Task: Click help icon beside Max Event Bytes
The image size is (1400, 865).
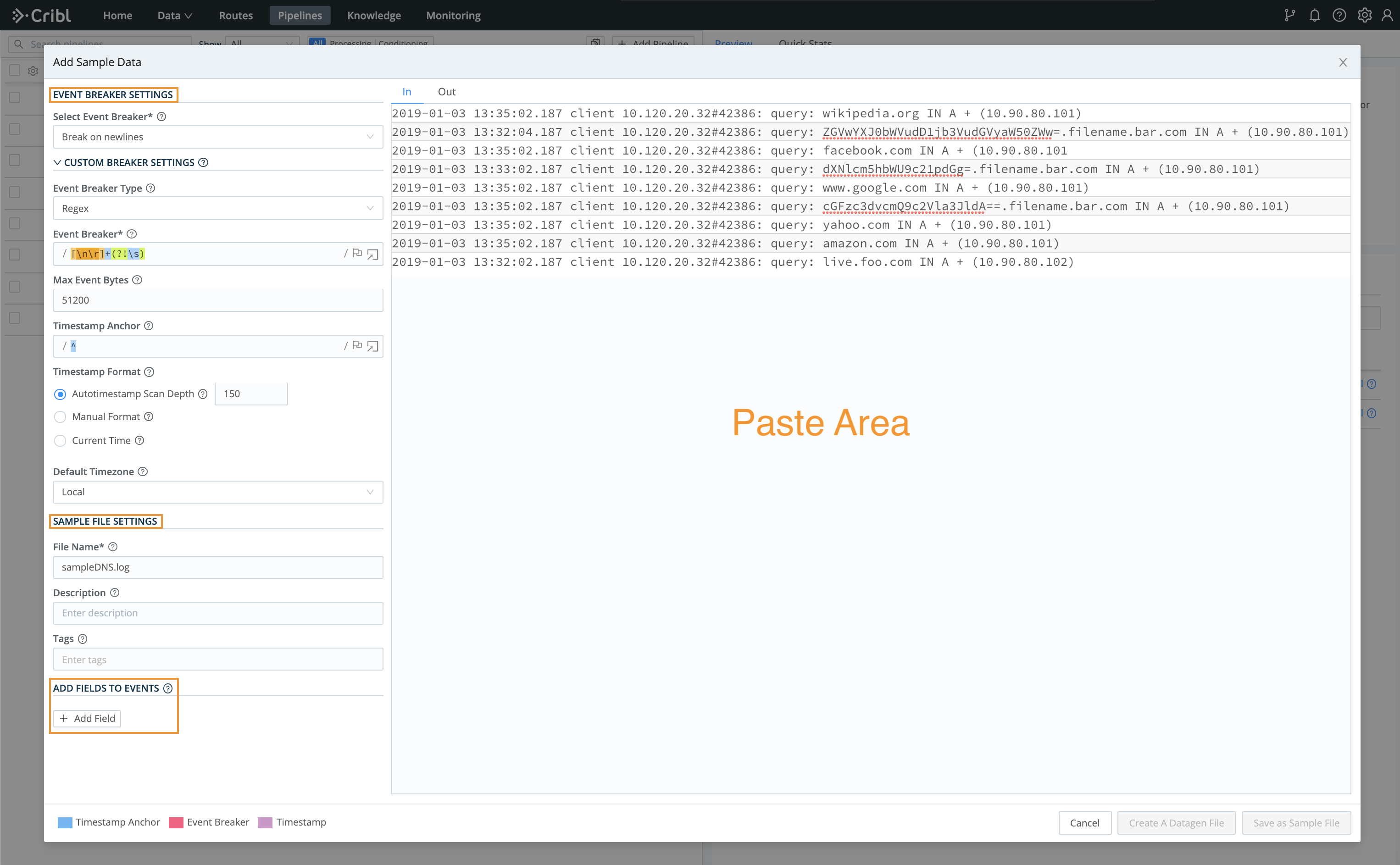Action: (137, 280)
